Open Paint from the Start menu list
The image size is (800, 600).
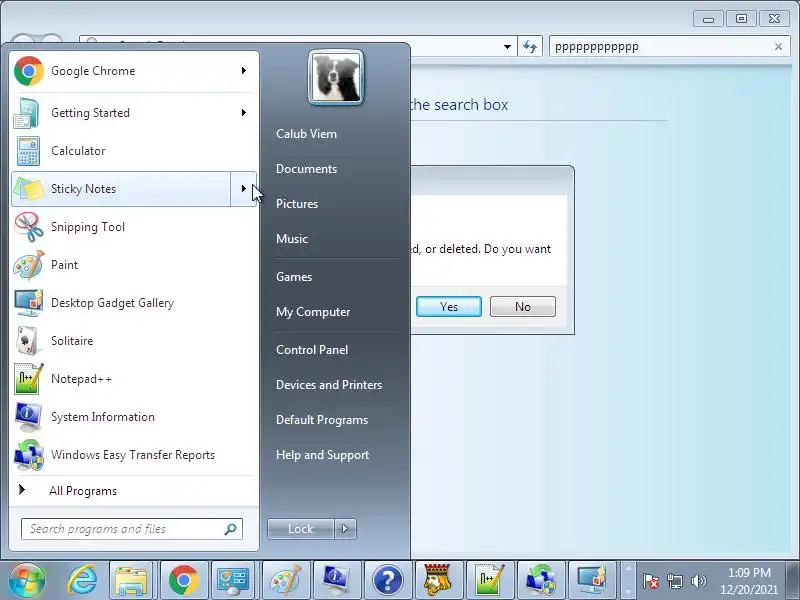pos(133,265)
